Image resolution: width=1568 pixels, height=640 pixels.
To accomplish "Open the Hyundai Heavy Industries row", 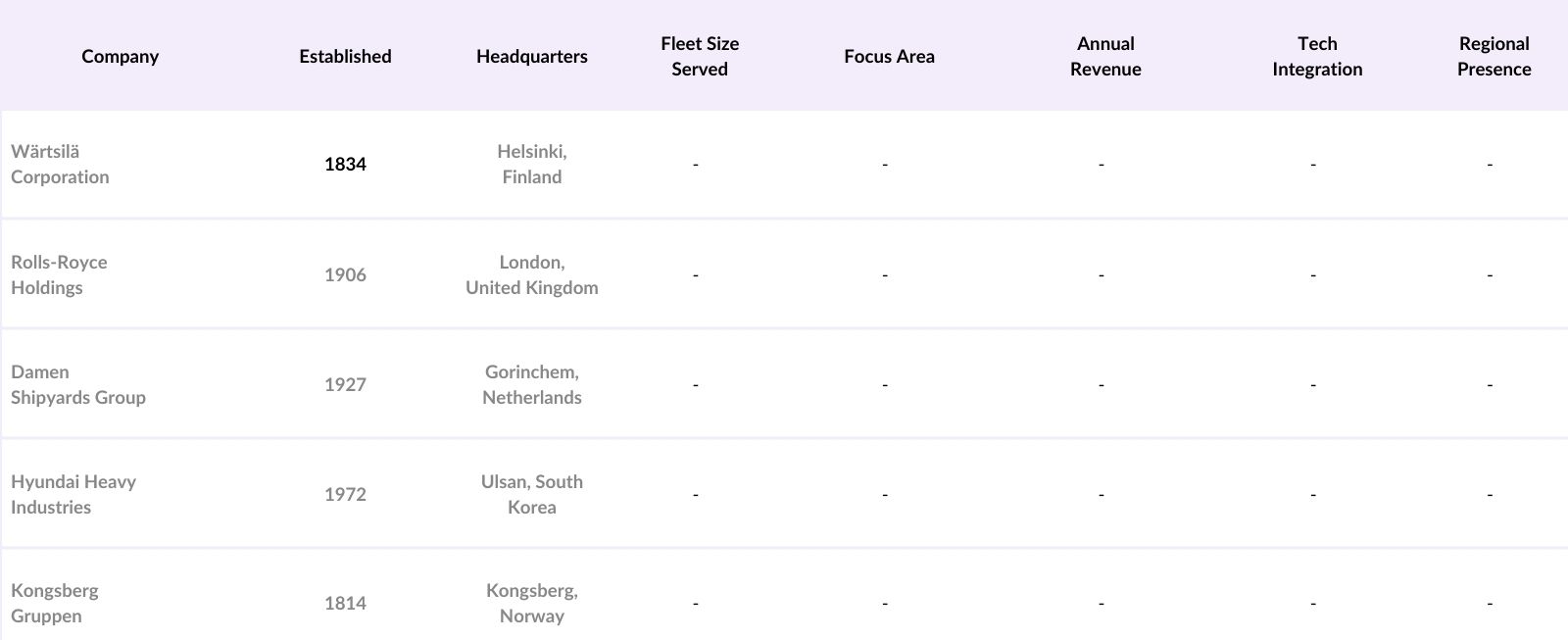I will click(x=73, y=495).
